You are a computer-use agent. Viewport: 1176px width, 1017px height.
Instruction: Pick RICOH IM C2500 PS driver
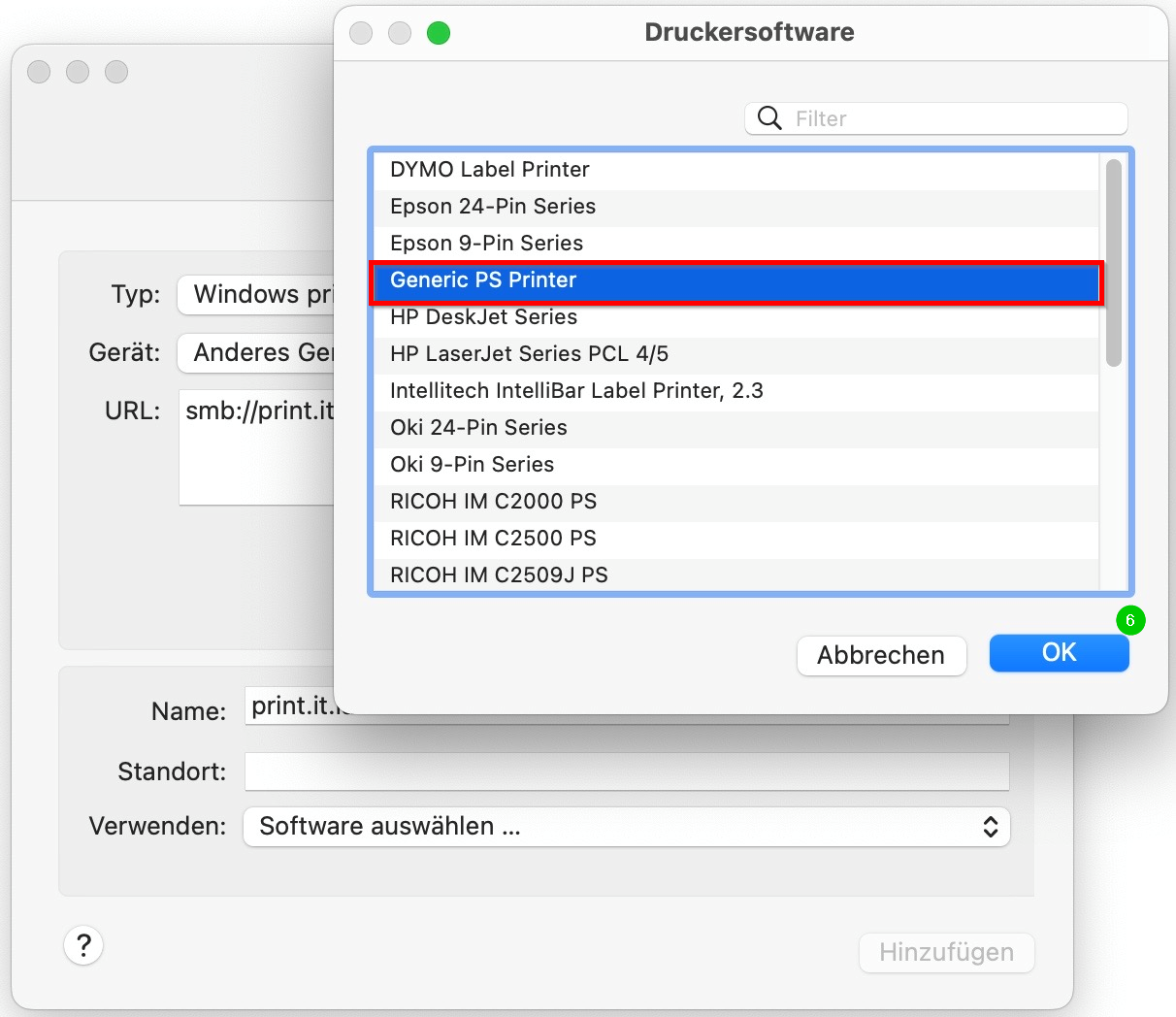[493, 539]
